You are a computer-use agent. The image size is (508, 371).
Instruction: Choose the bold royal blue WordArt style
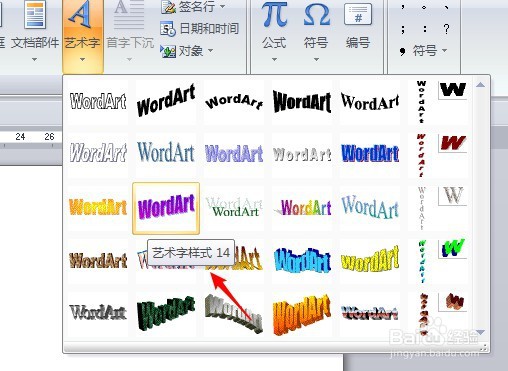pos(370,154)
